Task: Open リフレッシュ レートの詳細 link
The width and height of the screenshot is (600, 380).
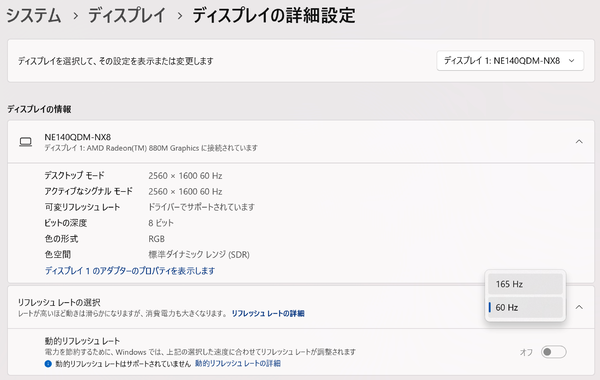Action: pyautogui.click(x=268, y=313)
